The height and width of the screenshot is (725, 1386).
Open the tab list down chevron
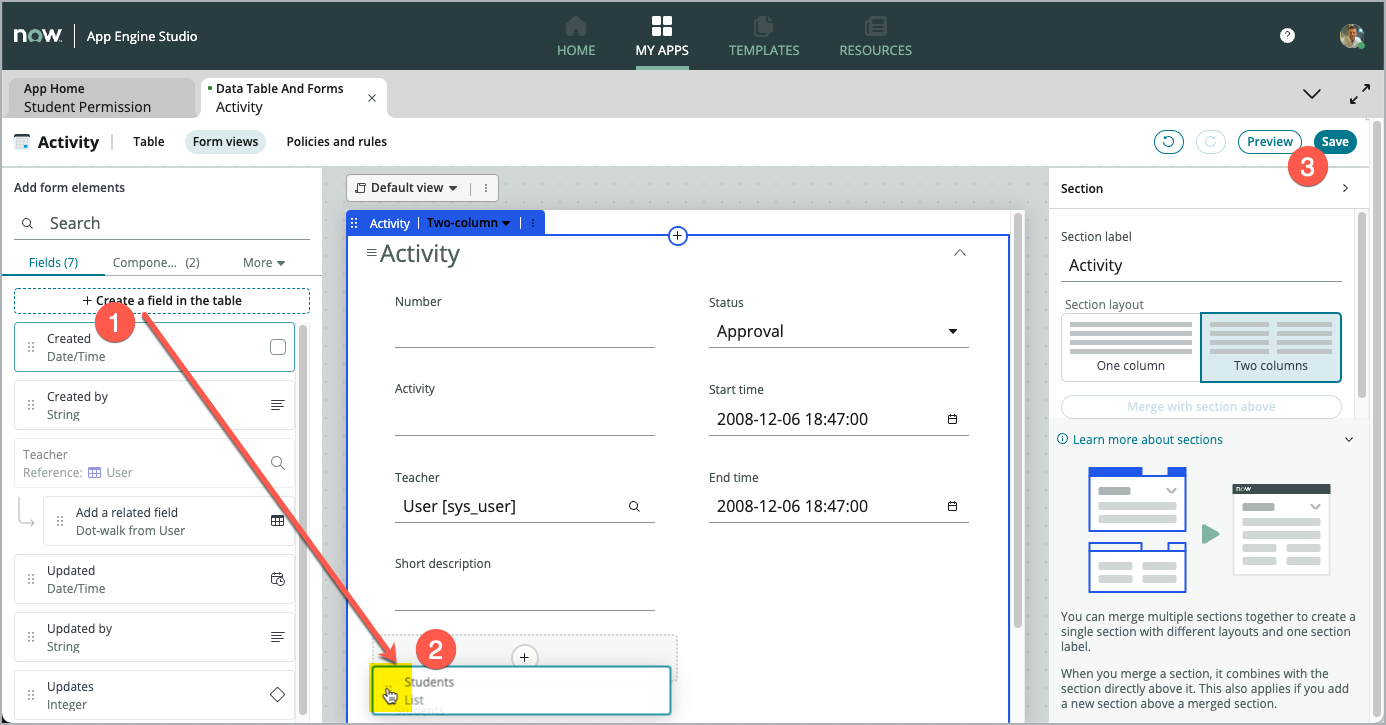pos(1312,94)
